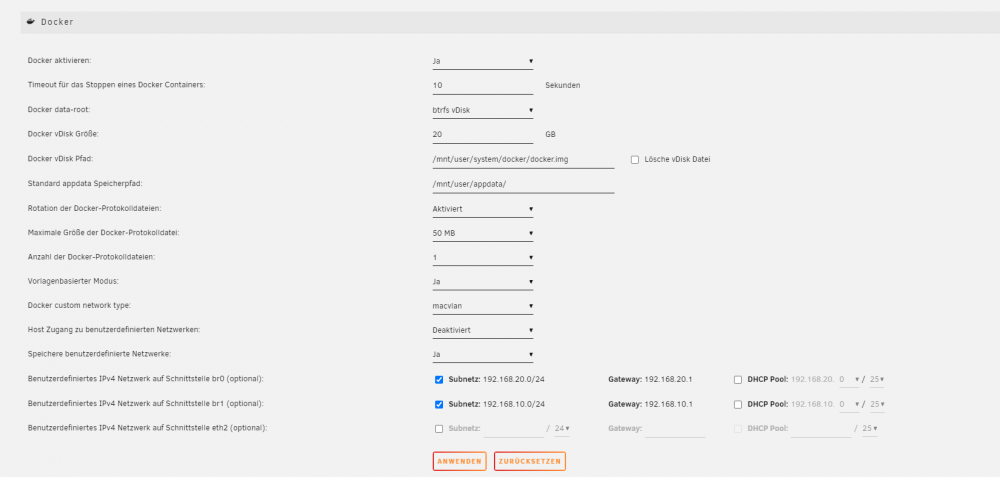Enable the eth2 Subnetz checkbox
Viewport: 1000px width, 477px height.
tap(439, 429)
